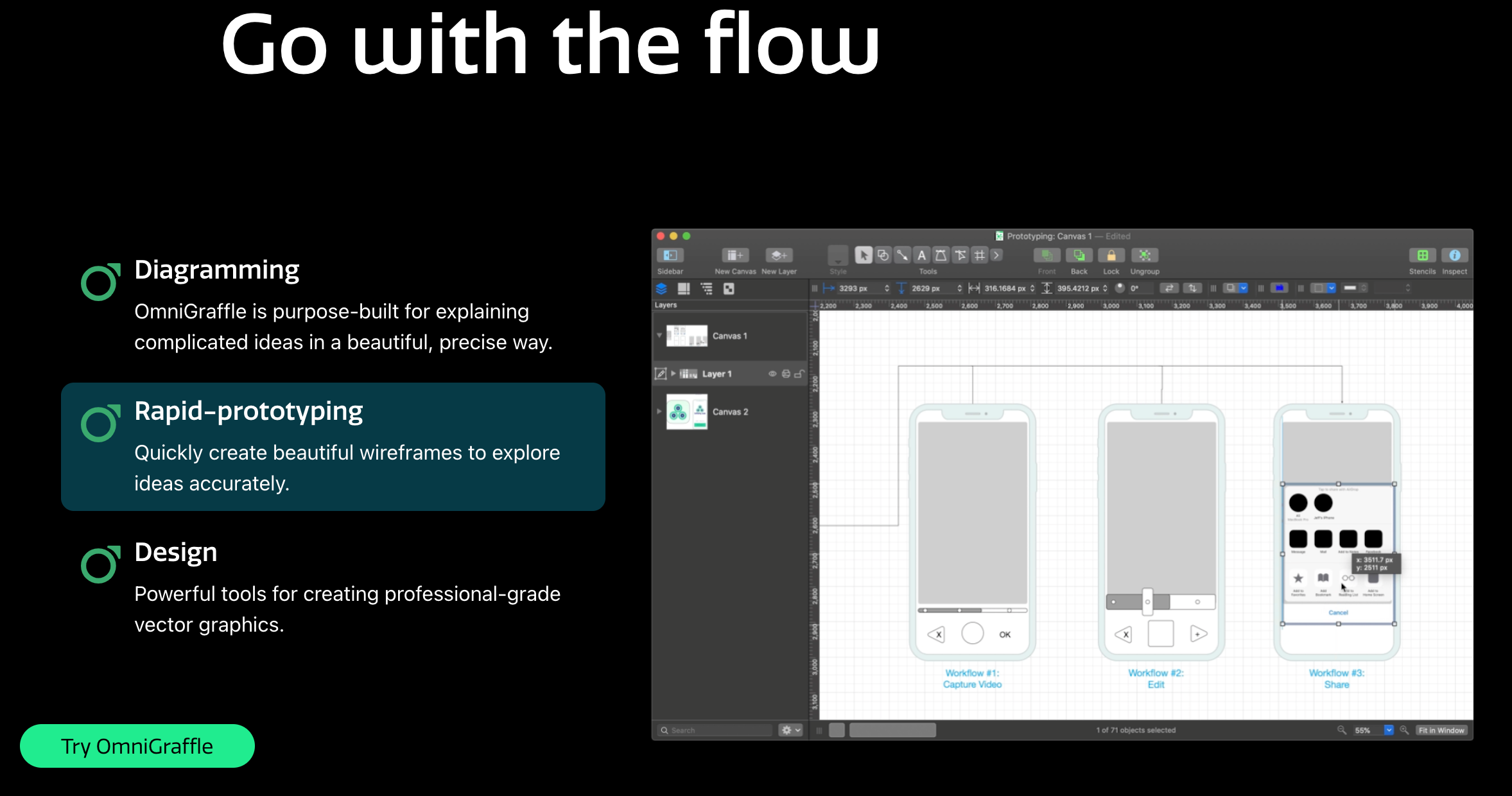Zoom out using the magnifier icon
This screenshot has height=796, width=1512.
[x=1342, y=730]
